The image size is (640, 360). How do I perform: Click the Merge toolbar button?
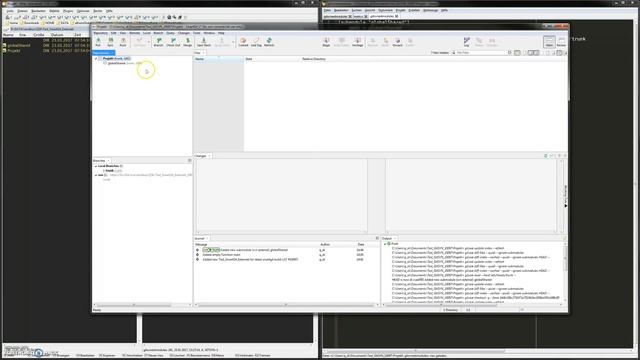(187, 42)
